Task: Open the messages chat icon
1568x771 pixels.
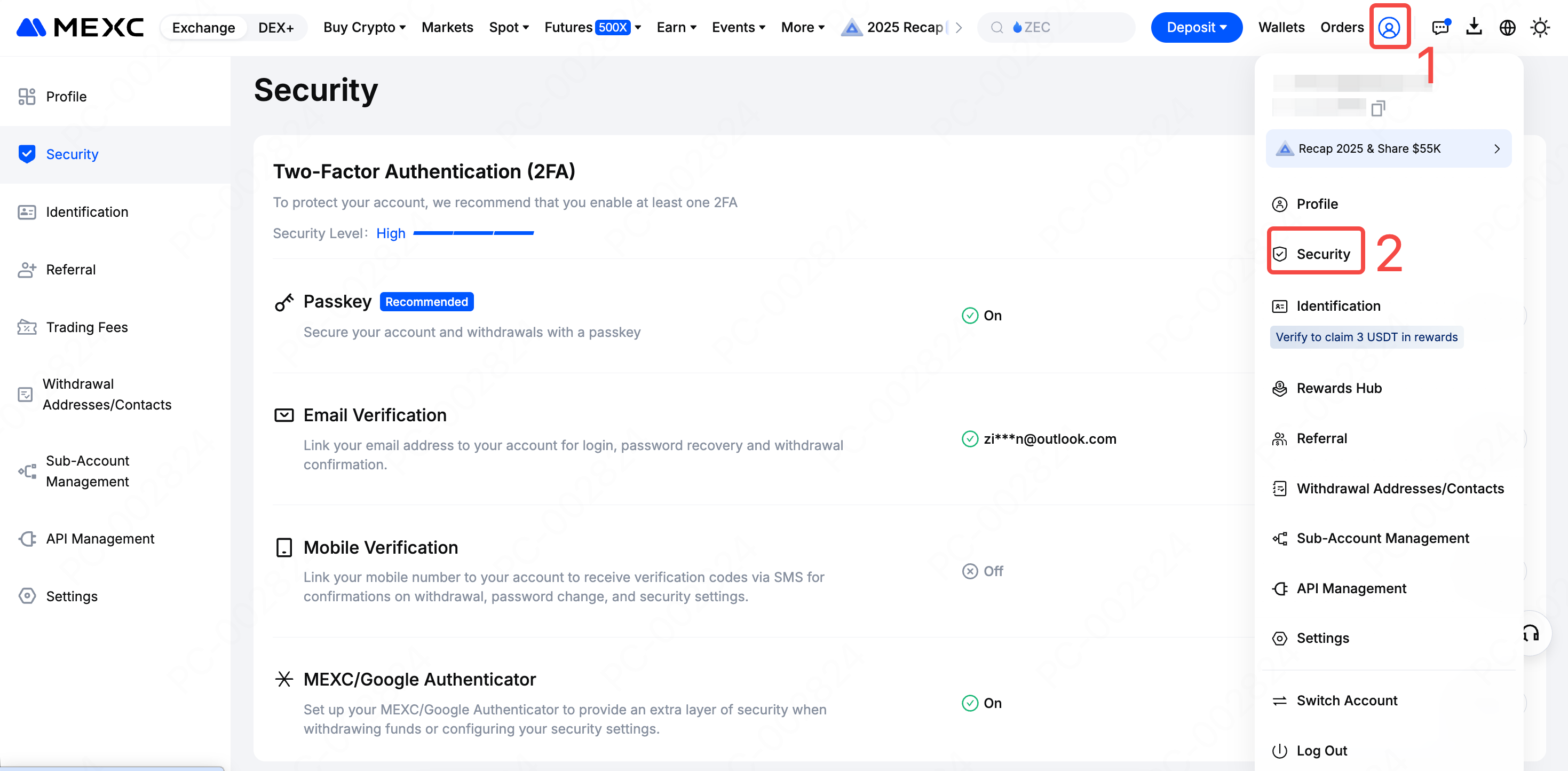Action: (1440, 27)
